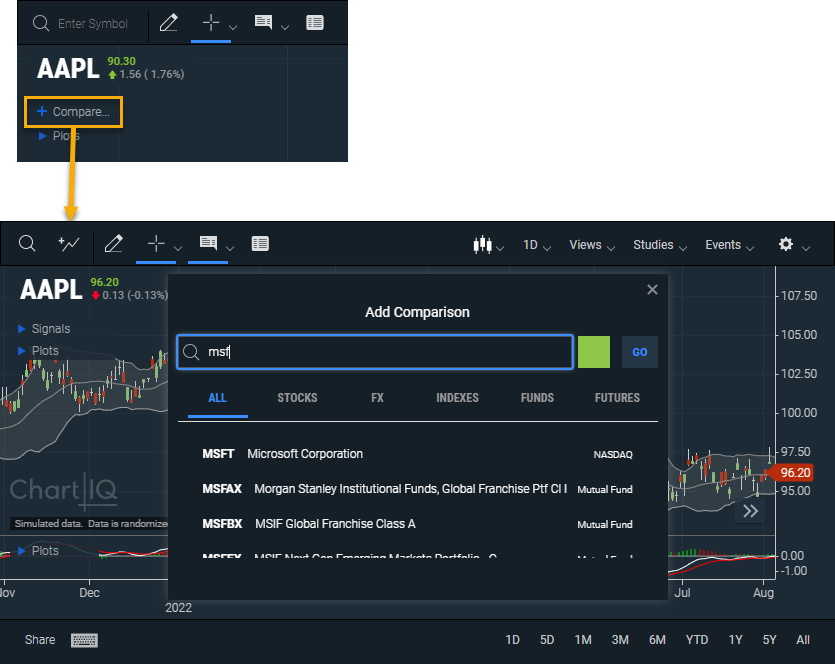
Task: Open the 1D periodicity dropdown in toolbar
Action: pyautogui.click(x=537, y=245)
